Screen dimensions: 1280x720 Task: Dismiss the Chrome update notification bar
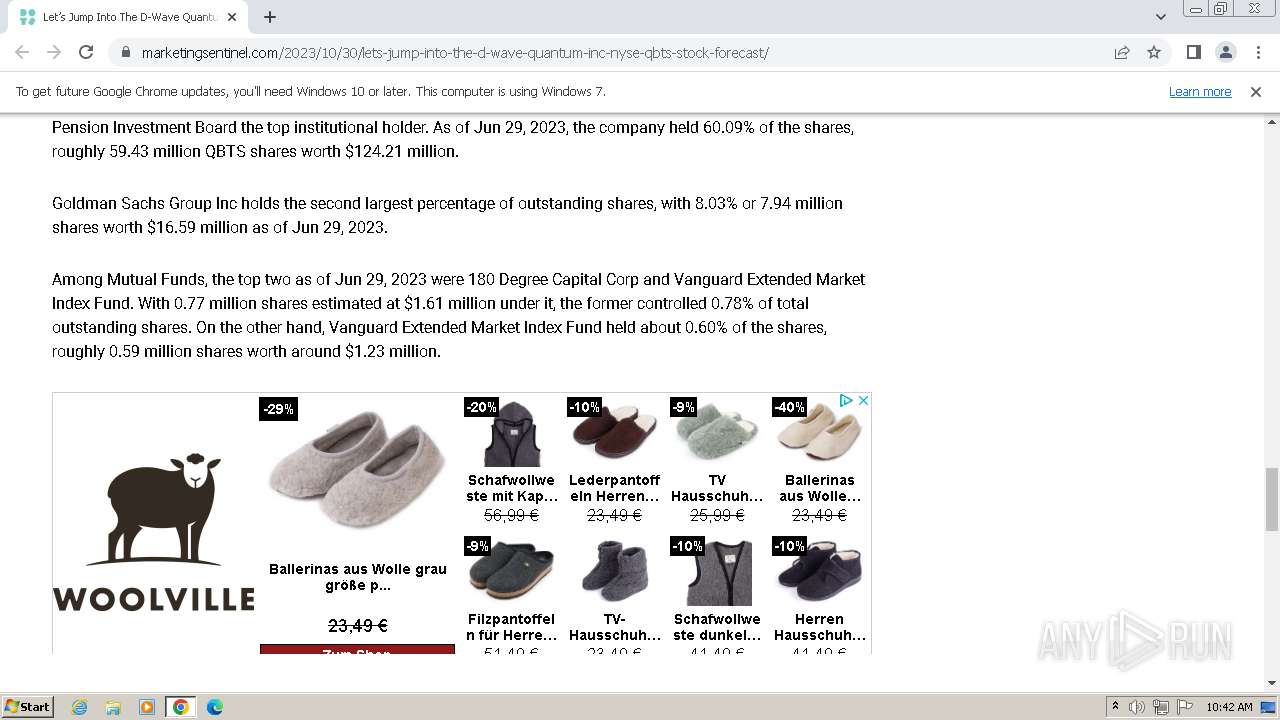1256,91
